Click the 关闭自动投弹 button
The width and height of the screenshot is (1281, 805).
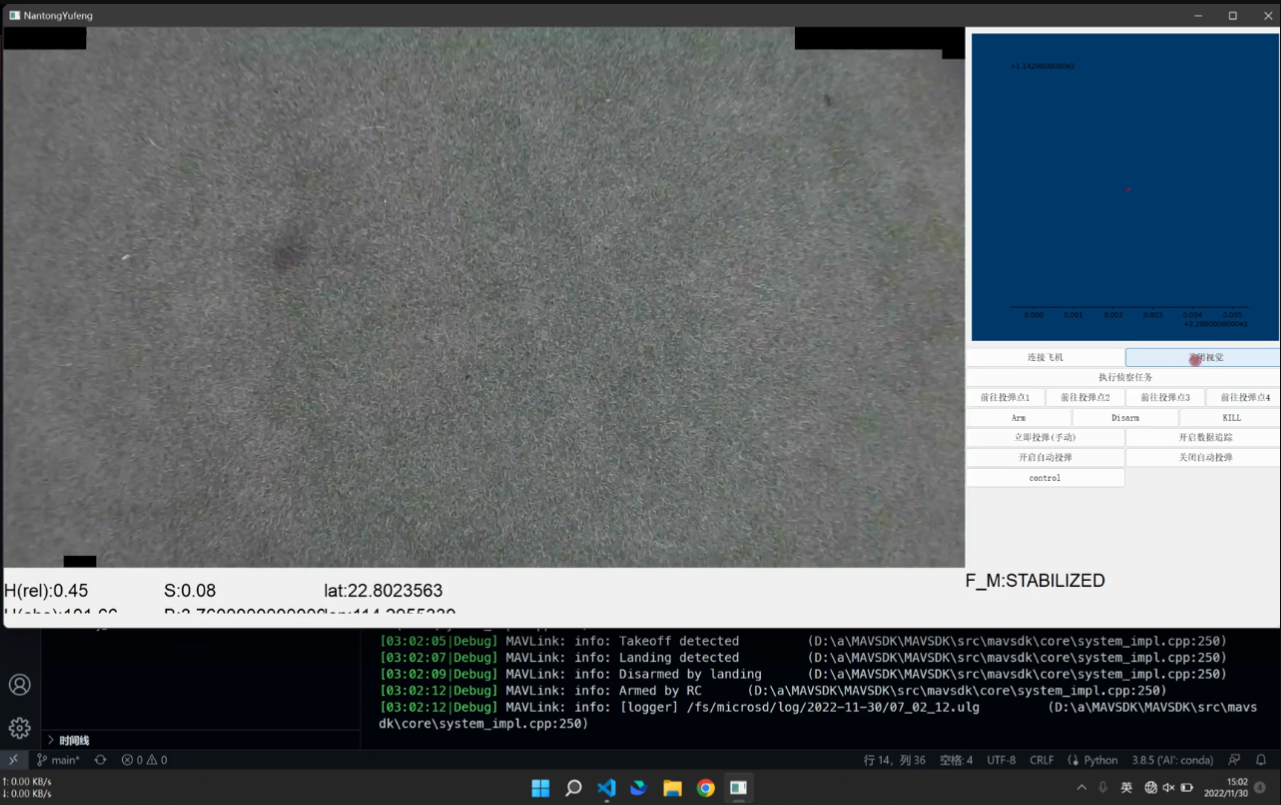coord(1203,457)
